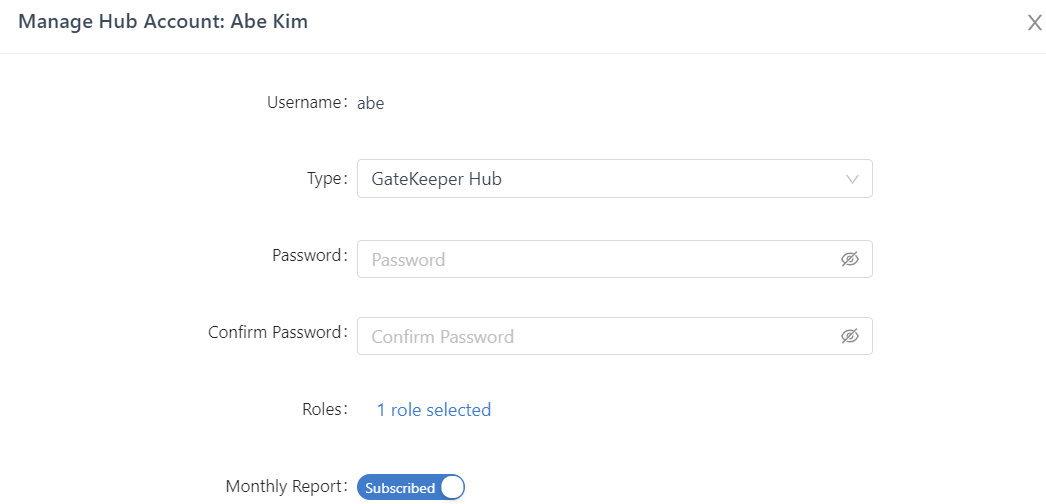
Task: Click the white knob on Subscribed switch
Action: point(452,488)
